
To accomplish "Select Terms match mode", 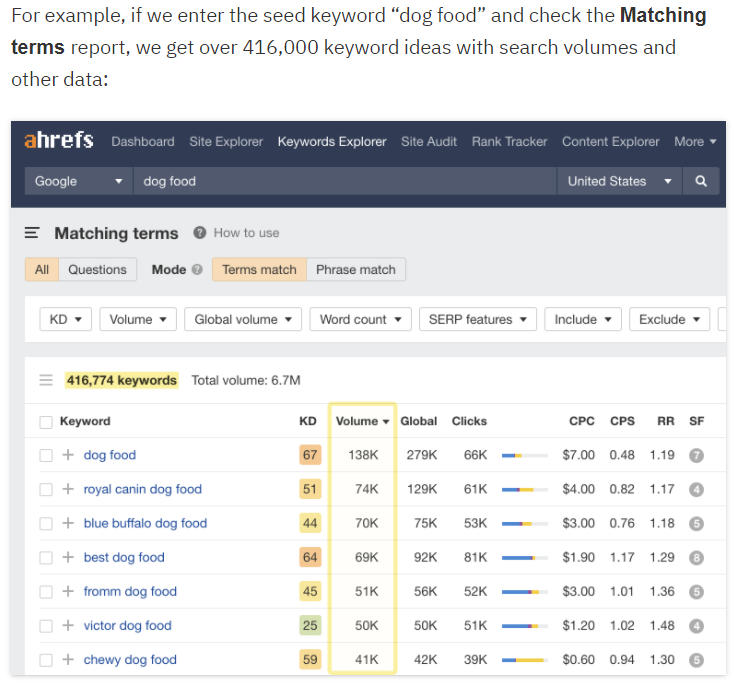I will pyautogui.click(x=259, y=269).
